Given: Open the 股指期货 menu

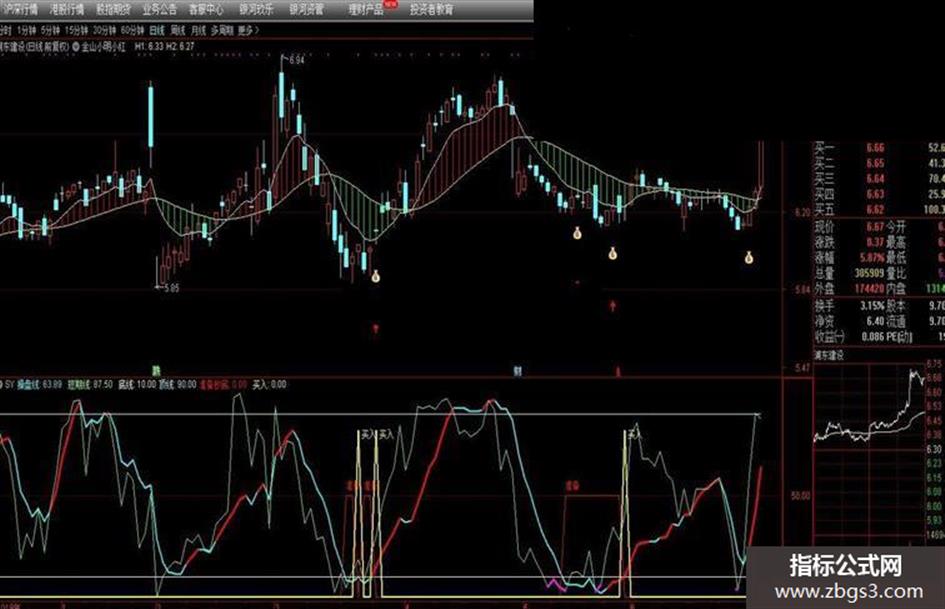Looking at the screenshot, I should pyautogui.click(x=113, y=9).
